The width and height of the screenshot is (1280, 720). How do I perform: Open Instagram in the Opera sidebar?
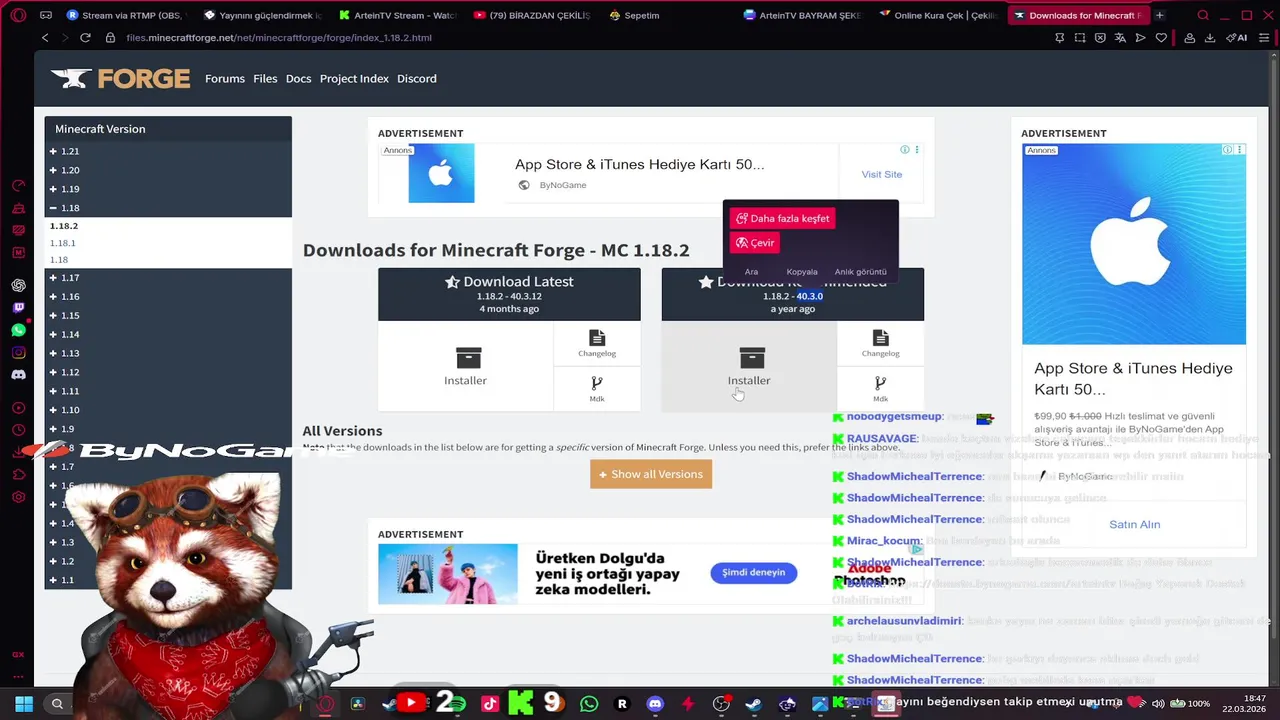point(18,352)
